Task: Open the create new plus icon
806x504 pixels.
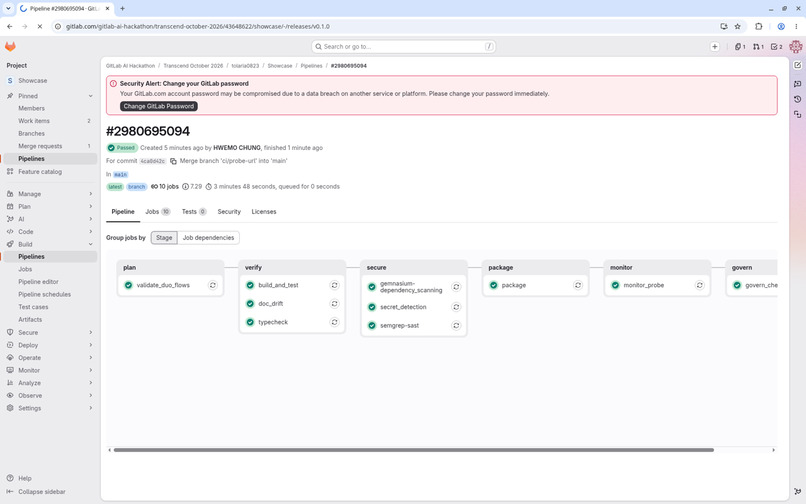Action: click(715, 46)
